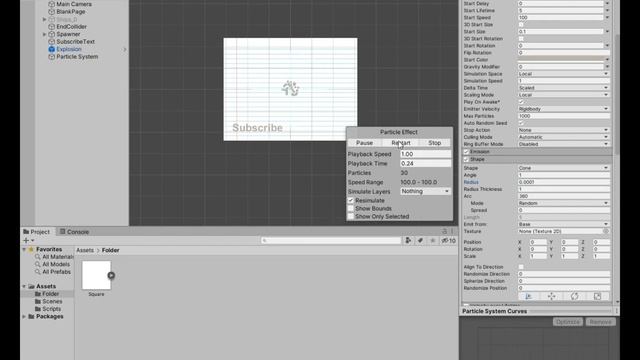Open the Scripts folder
The image size is (640, 360).
coord(51,309)
